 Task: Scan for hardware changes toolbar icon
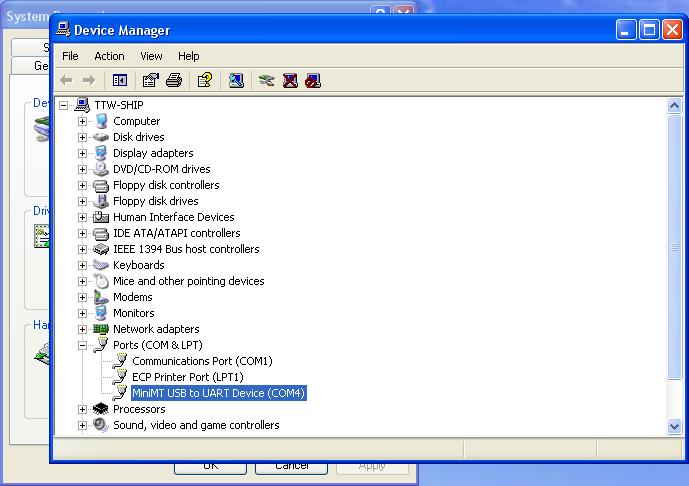tap(236, 80)
